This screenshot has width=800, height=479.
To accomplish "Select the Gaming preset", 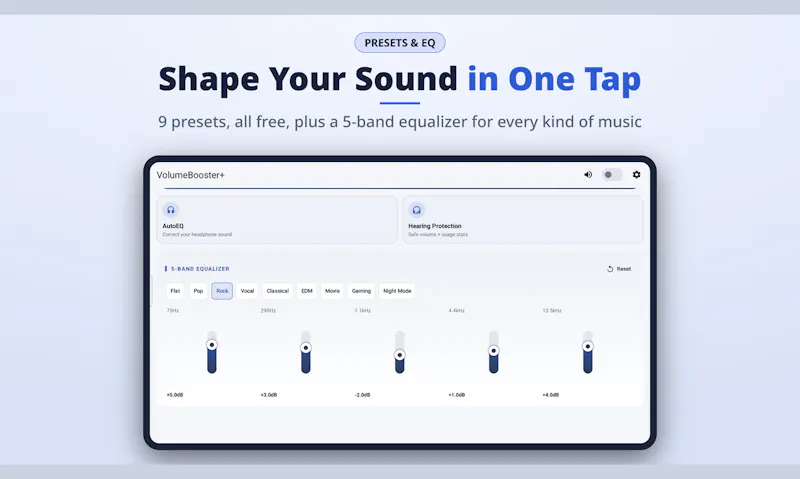I will click(361, 291).
